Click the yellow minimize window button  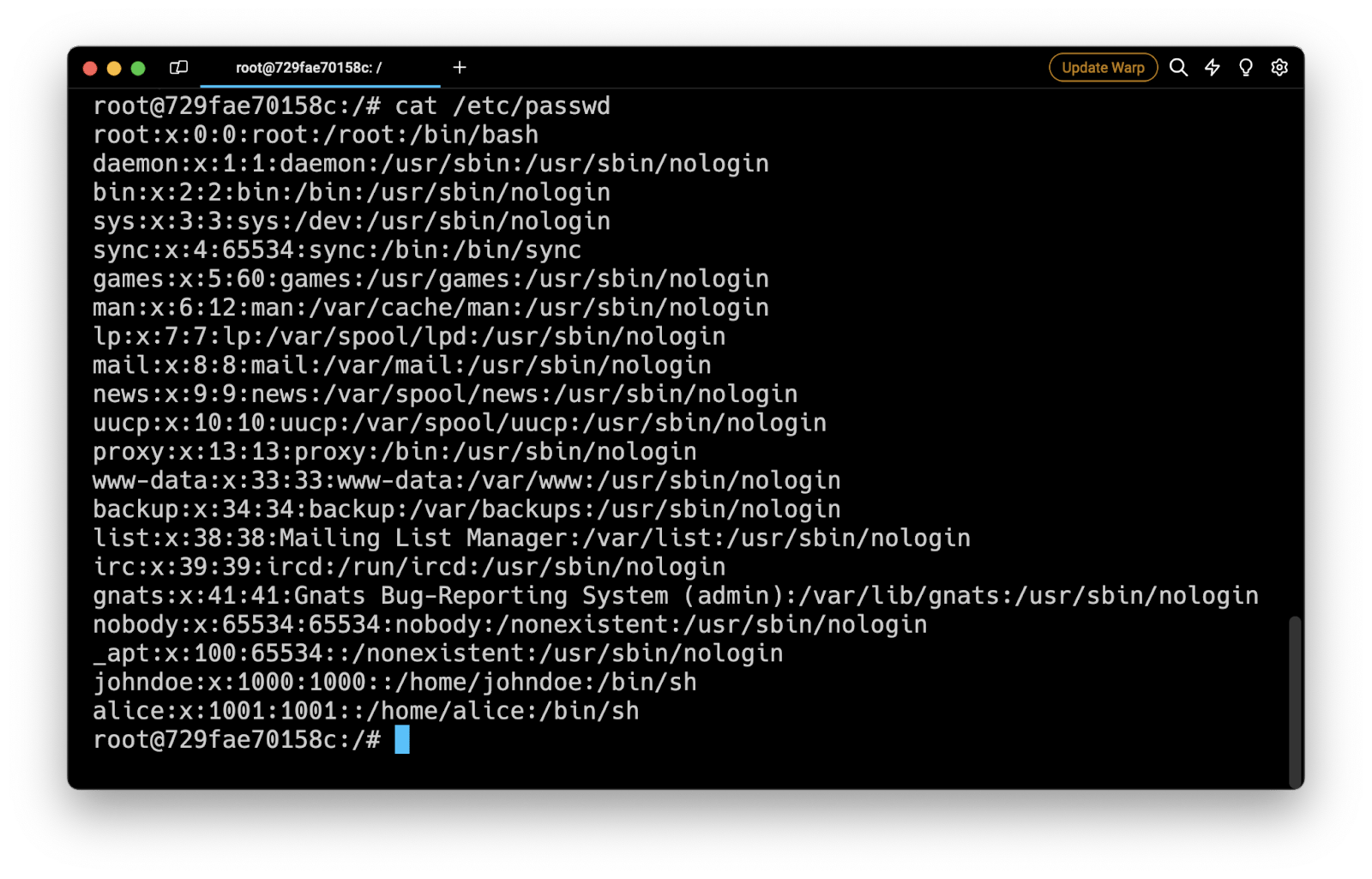(x=114, y=69)
